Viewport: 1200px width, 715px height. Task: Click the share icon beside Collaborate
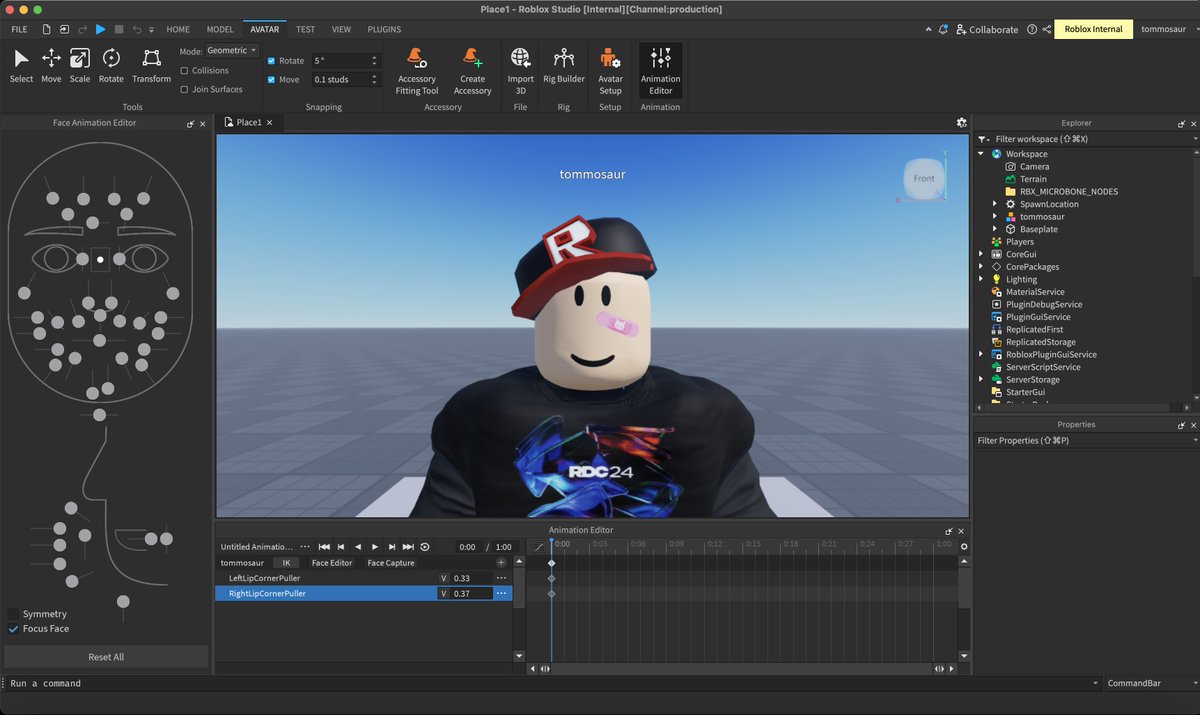1047,30
